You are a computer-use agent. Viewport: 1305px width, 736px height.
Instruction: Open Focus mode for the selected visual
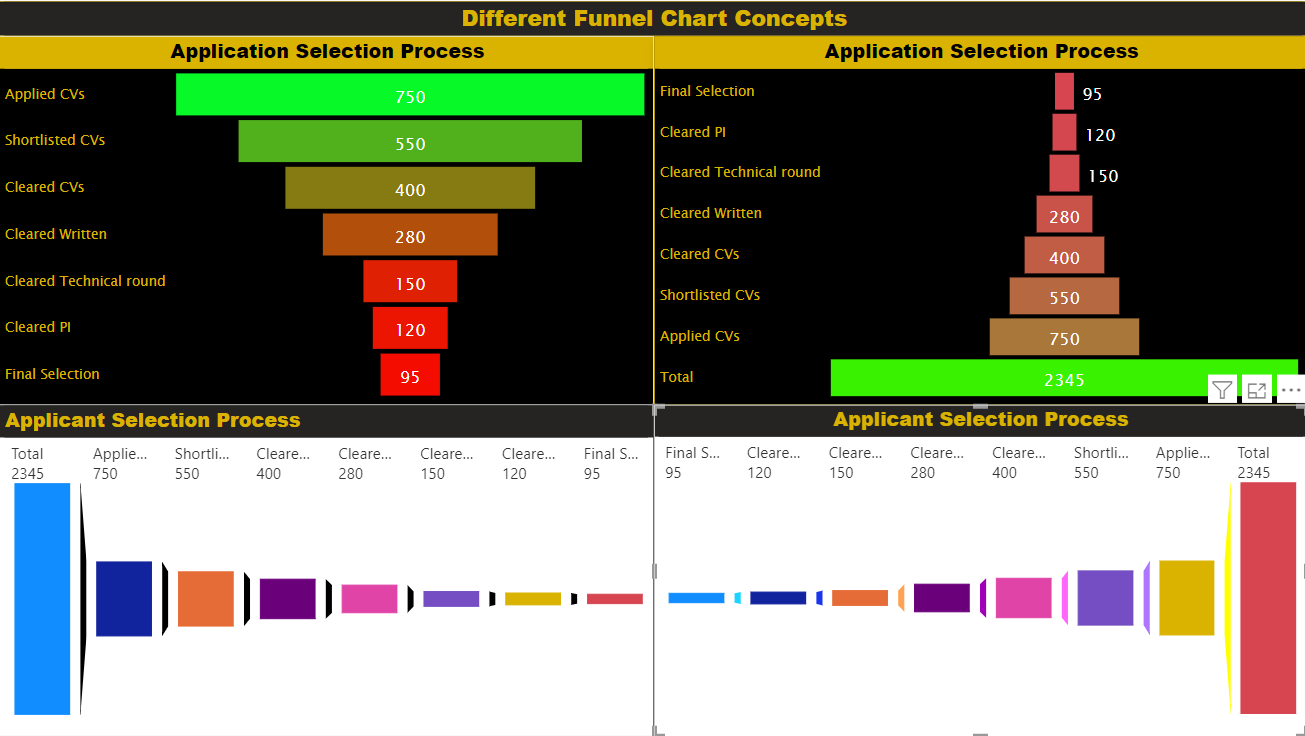tap(1257, 390)
